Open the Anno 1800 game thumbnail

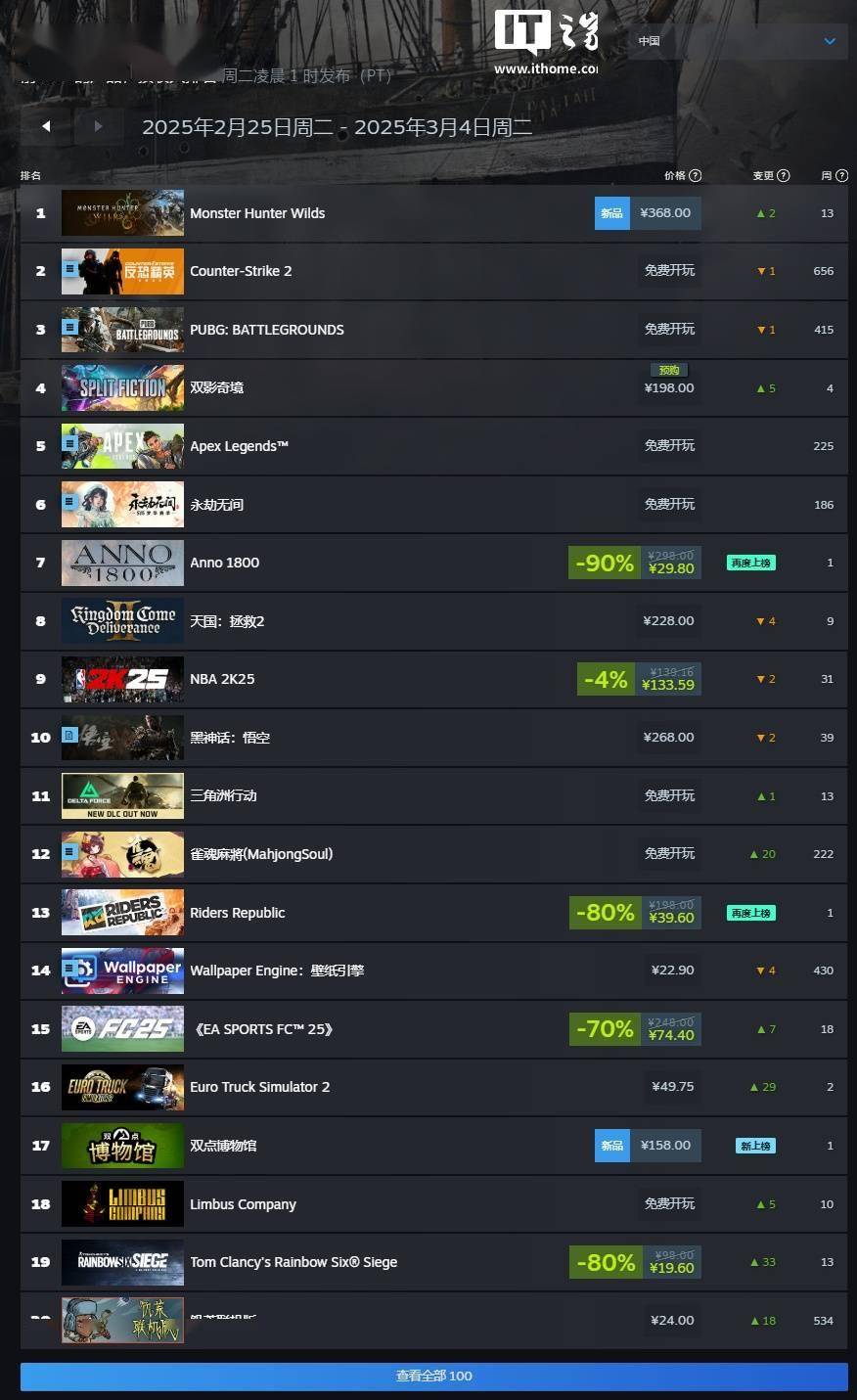click(122, 563)
